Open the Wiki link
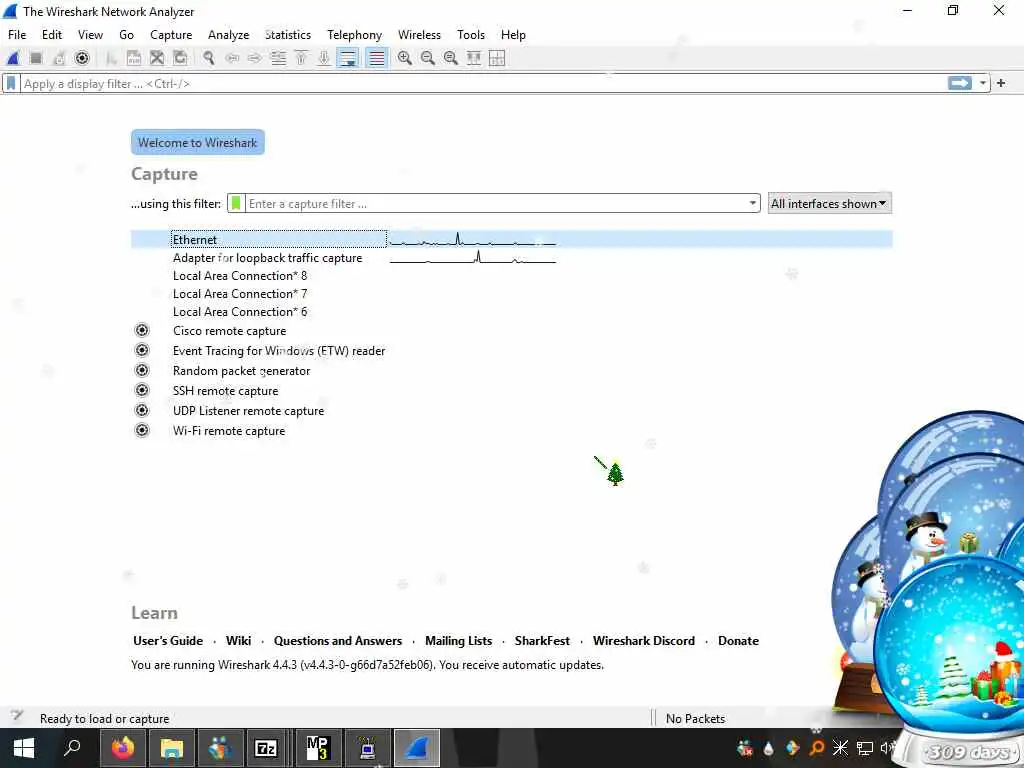 pyautogui.click(x=238, y=641)
